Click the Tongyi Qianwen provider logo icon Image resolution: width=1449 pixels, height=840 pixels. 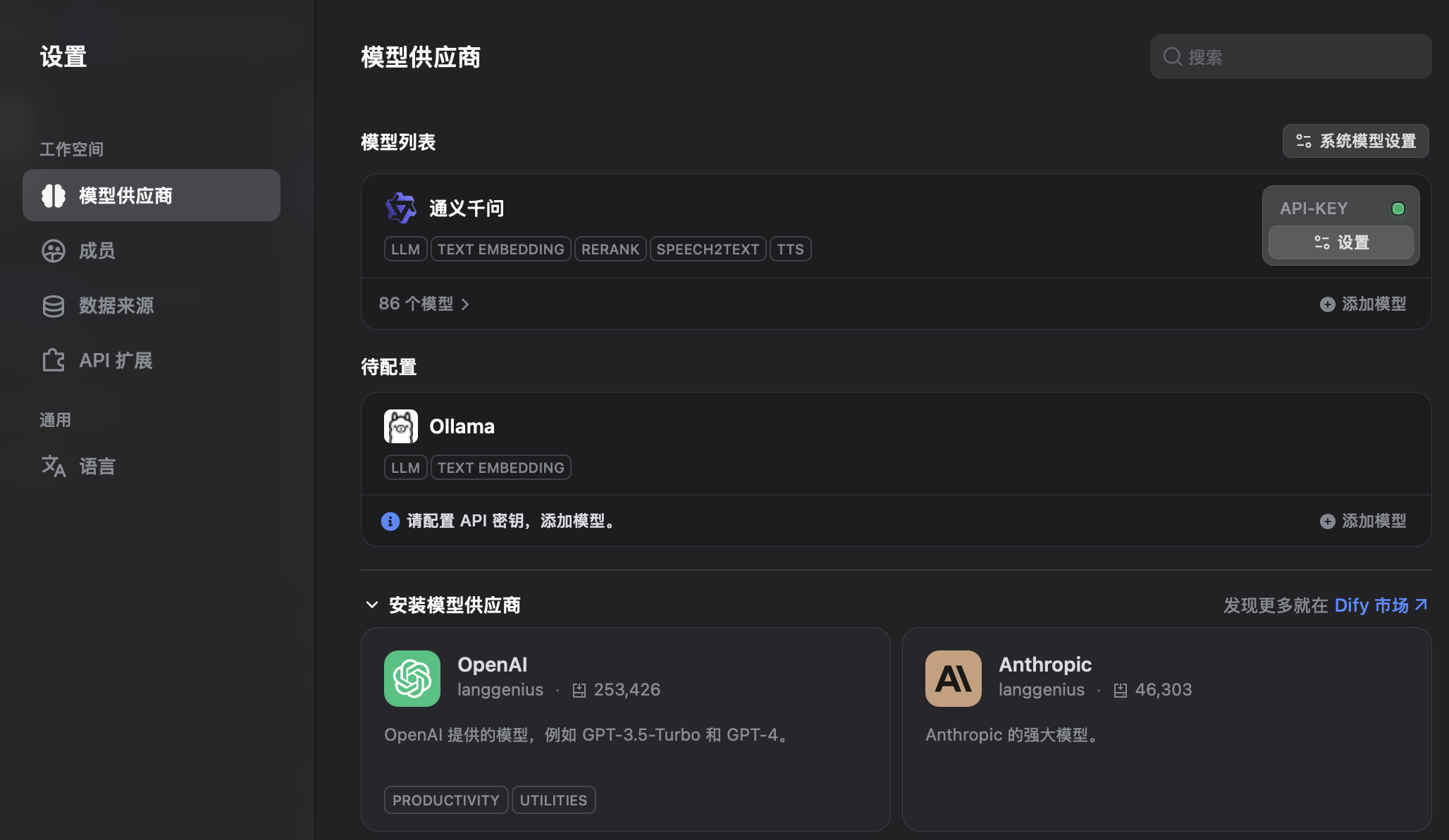pyautogui.click(x=401, y=208)
